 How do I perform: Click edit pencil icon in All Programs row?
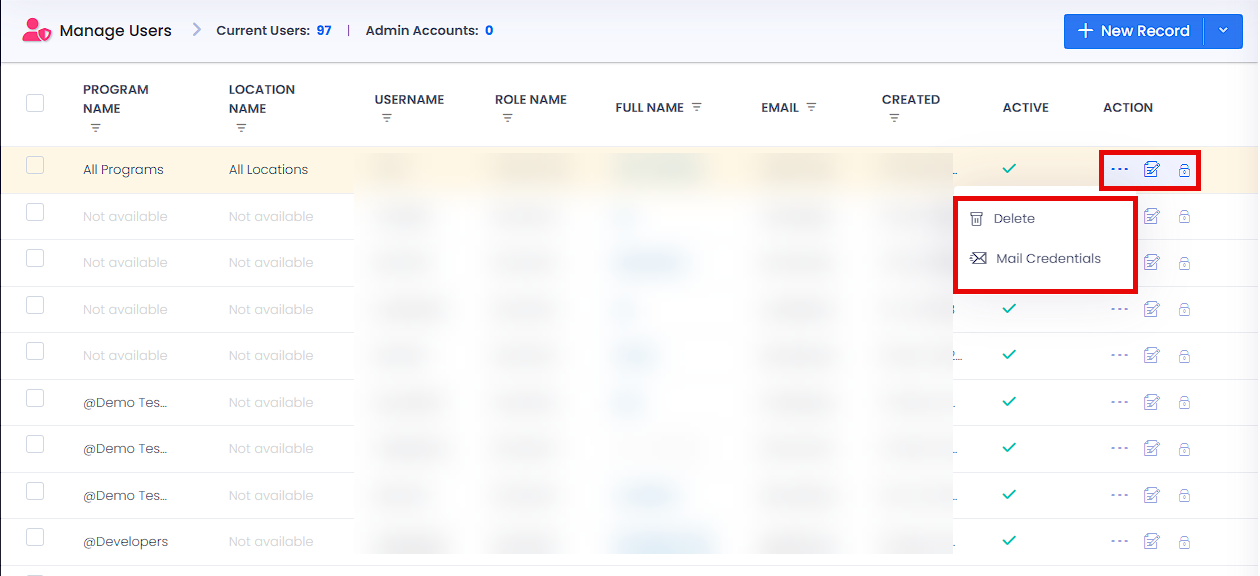(1152, 169)
